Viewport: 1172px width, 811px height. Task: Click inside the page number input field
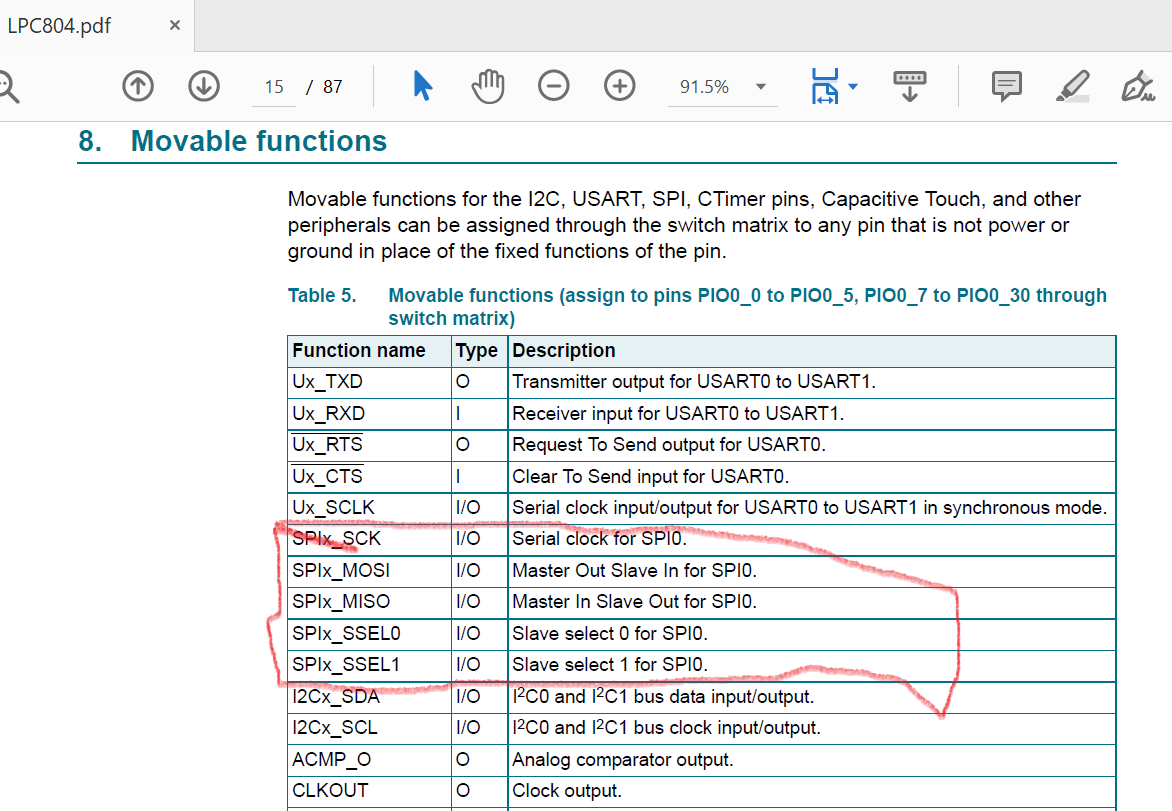click(x=273, y=86)
